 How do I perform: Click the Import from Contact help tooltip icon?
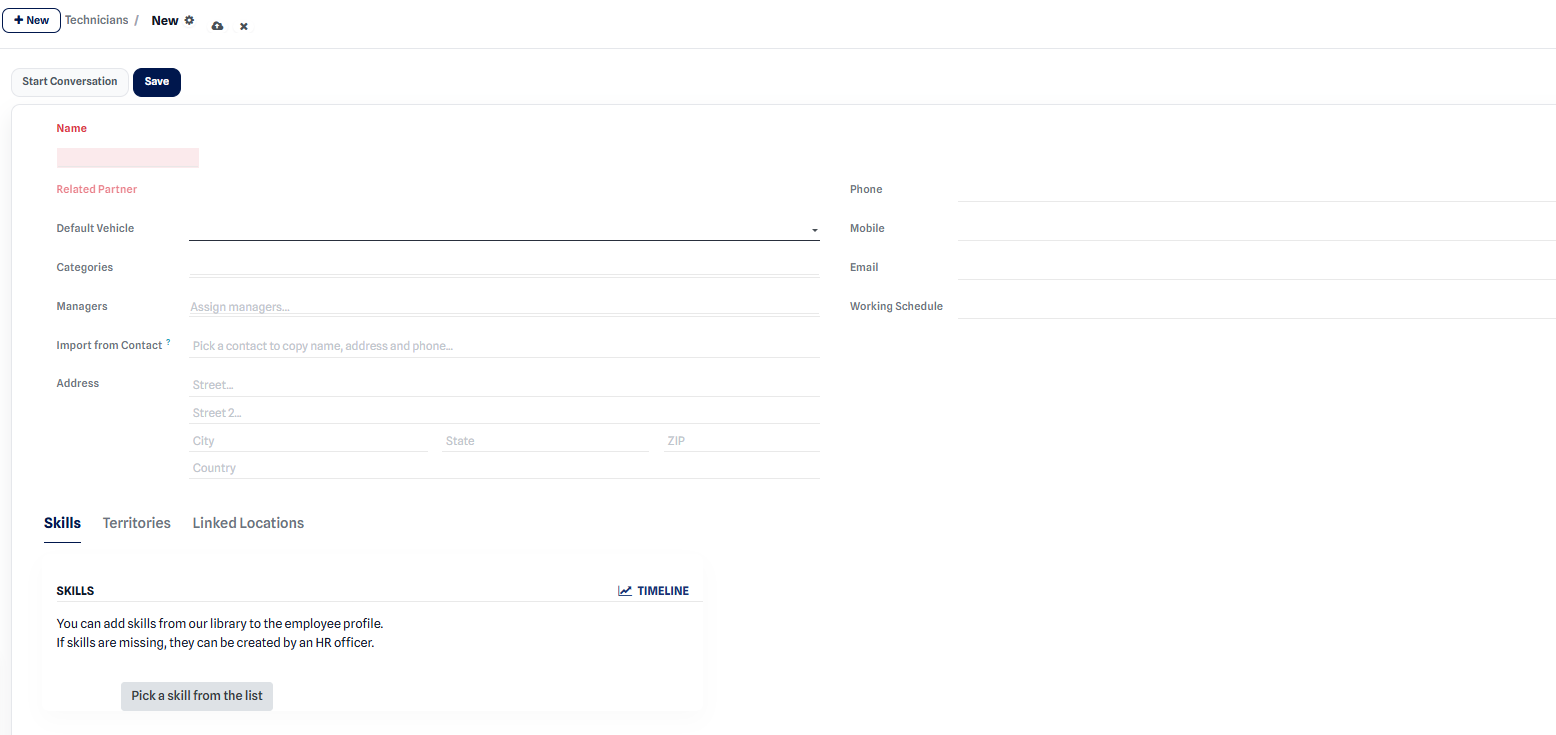pyautogui.click(x=168, y=342)
